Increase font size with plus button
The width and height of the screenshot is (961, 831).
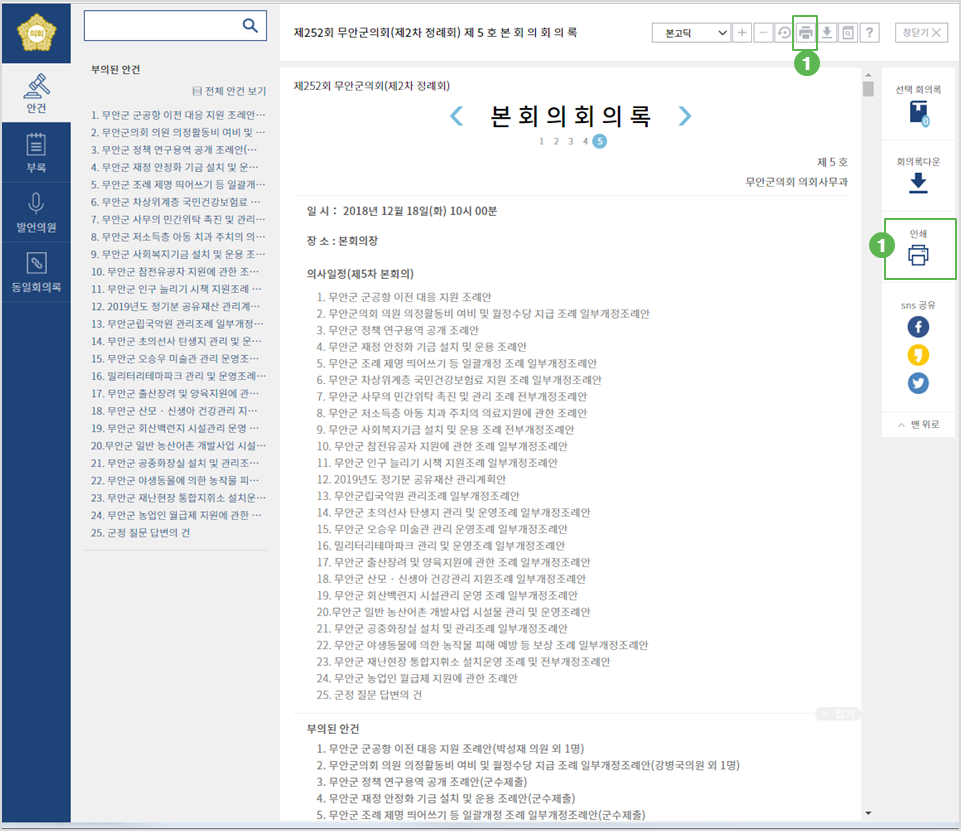(742, 32)
